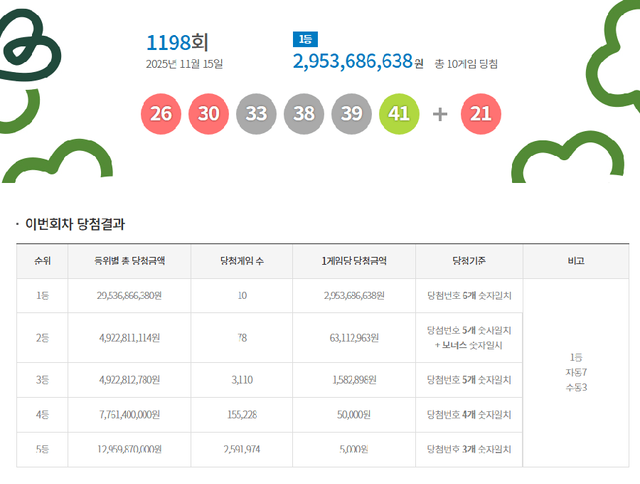Click the blue 1등 badge
Image resolution: width=640 pixels, height=484 pixels.
(304, 39)
